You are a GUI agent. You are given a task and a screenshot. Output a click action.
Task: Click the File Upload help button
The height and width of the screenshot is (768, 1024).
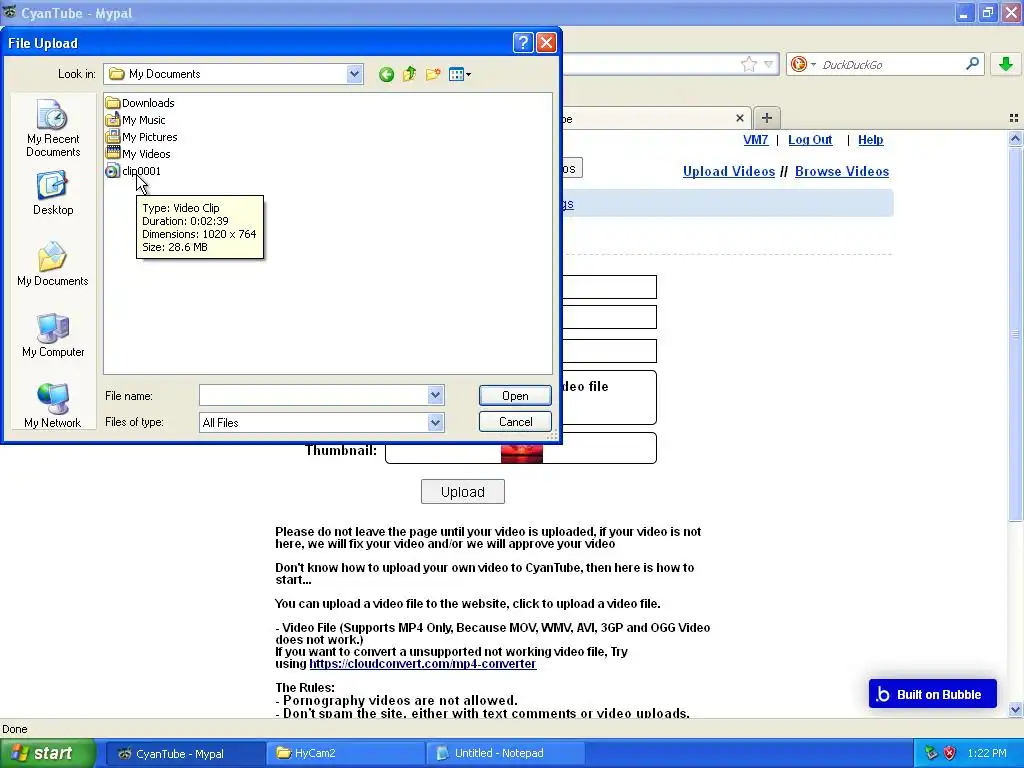point(522,42)
